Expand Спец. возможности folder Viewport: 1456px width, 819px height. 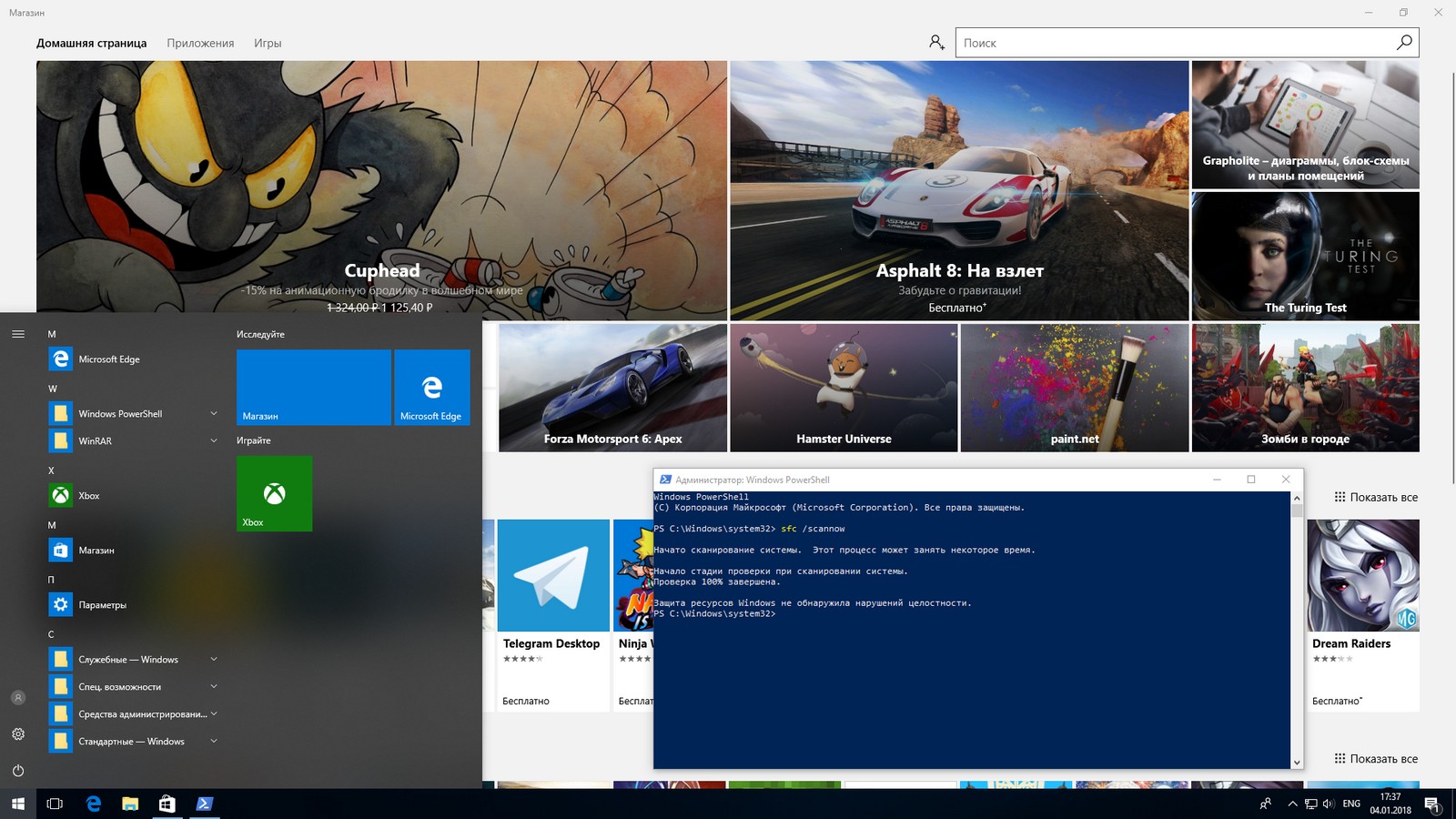click(214, 687)
